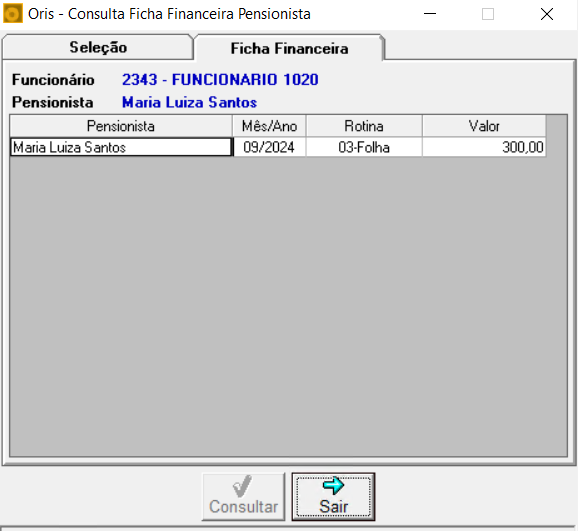Viewport: 578px width, 531px height.
Task: Click the Valor column header
Action: tap(484, 126)
